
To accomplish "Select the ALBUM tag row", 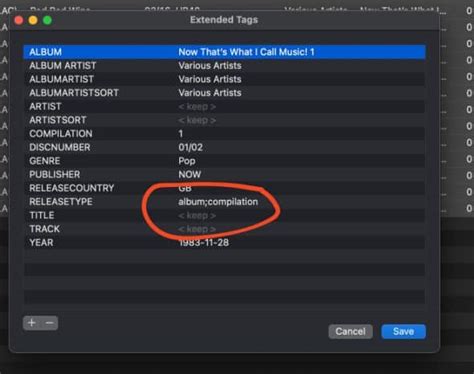I will click(x=224, y=52).
